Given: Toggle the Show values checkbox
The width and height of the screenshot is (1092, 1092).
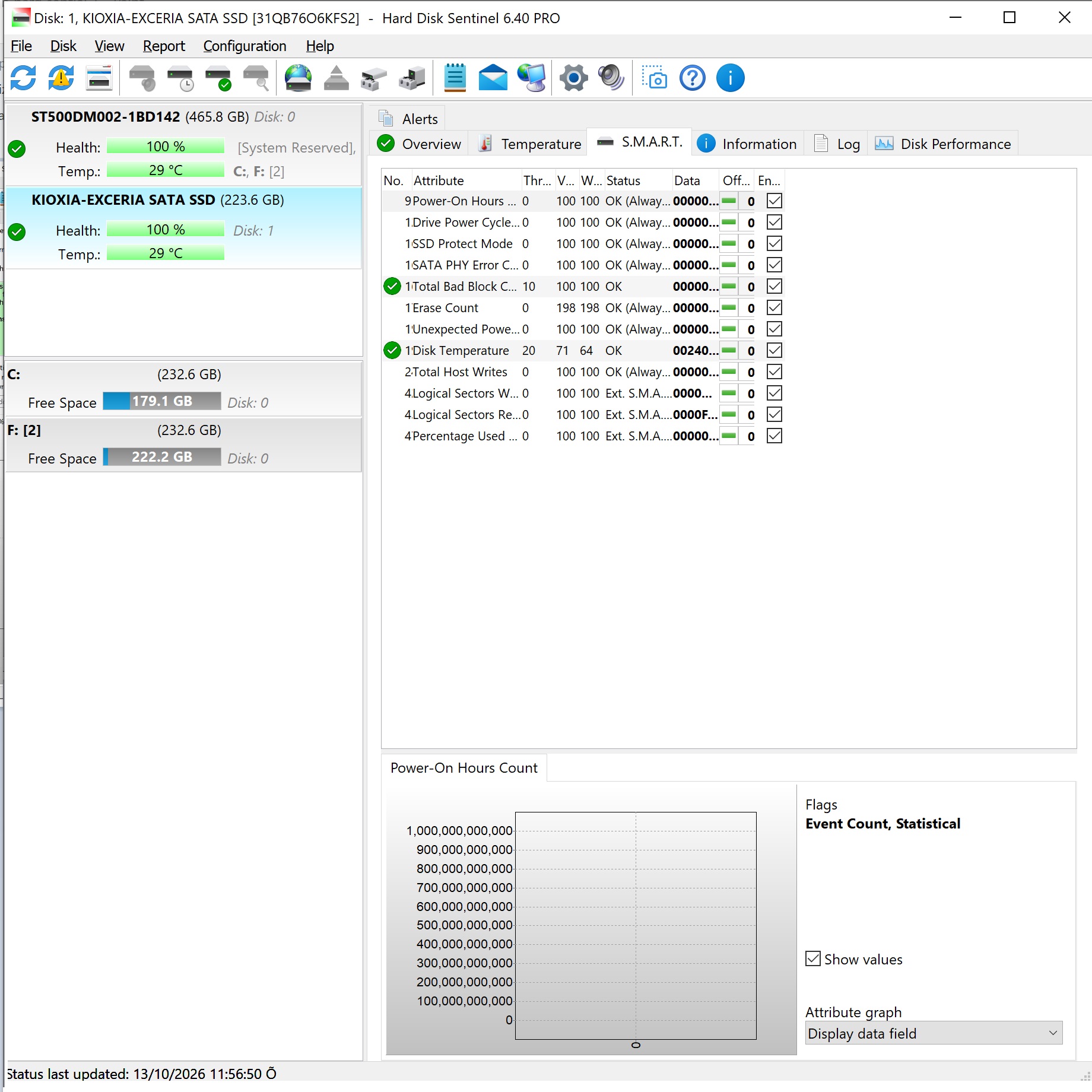Looking at the screenshot, I should [813, 958].
